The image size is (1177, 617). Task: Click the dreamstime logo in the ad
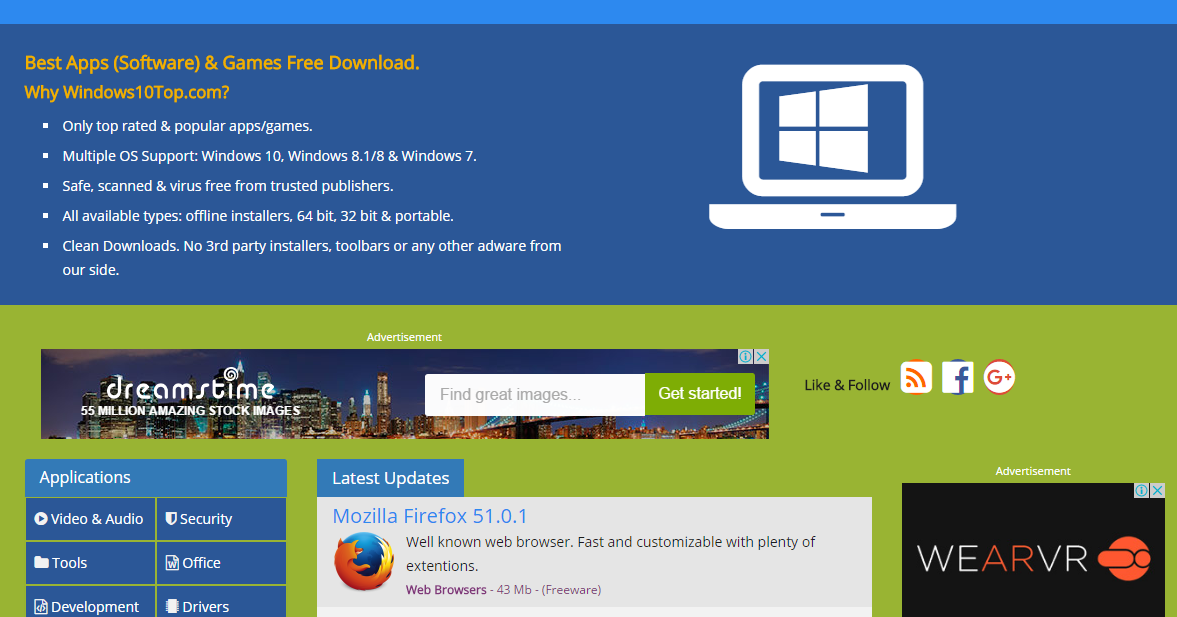coord(191,384)
